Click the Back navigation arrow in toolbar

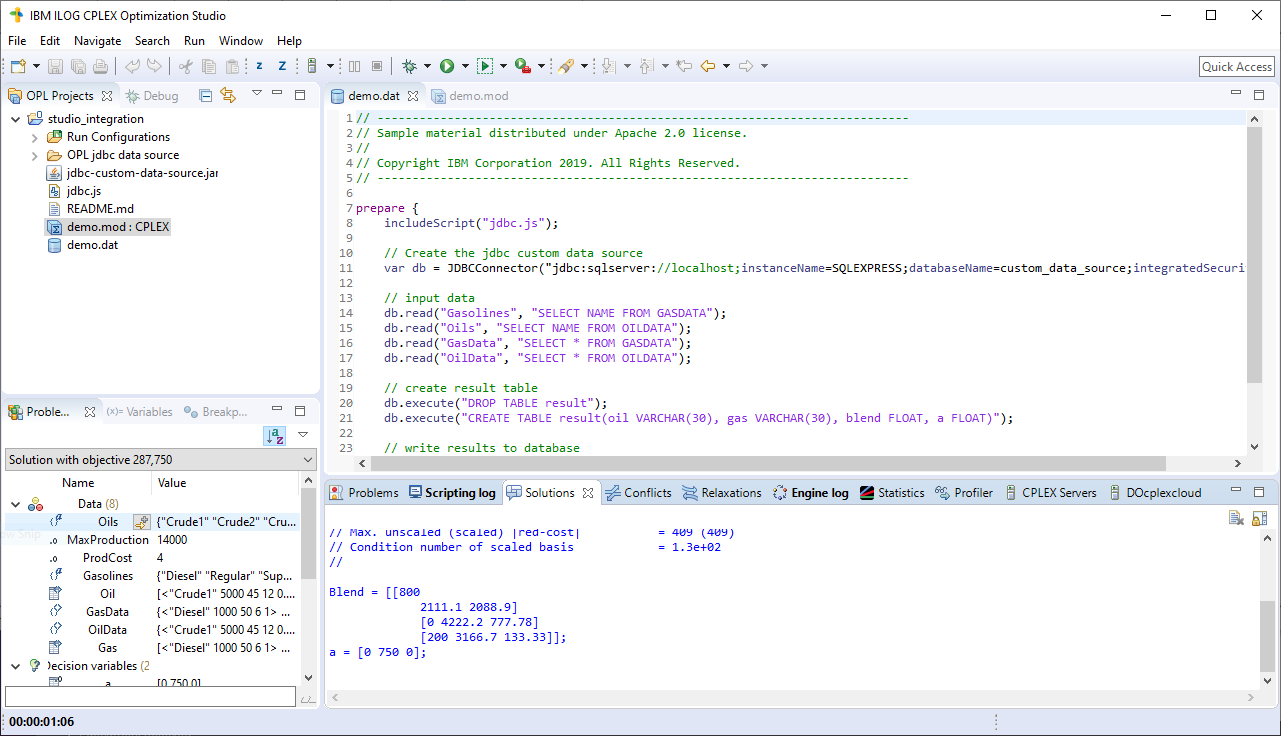point(708,66)
